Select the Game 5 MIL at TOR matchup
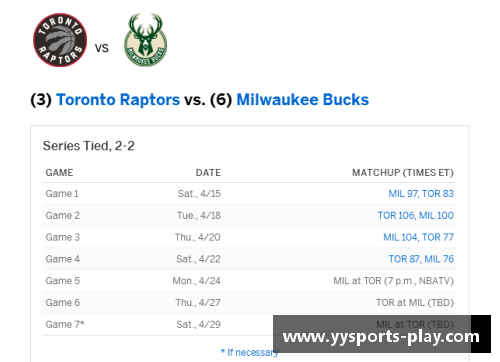Viewport: 500px width, 362px height. (x=394, y=281)
